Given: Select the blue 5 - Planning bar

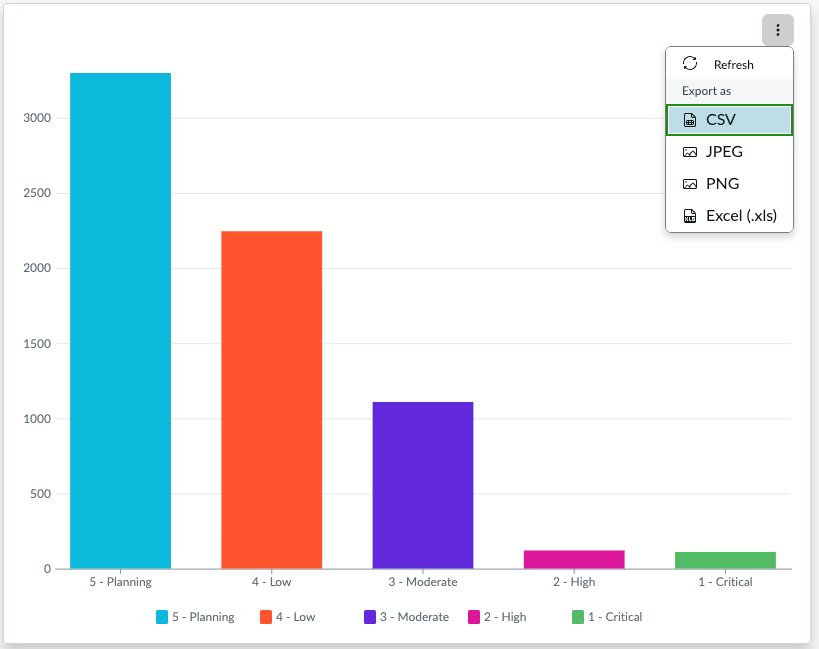Looking at the screenshot, I should point(121,321).
